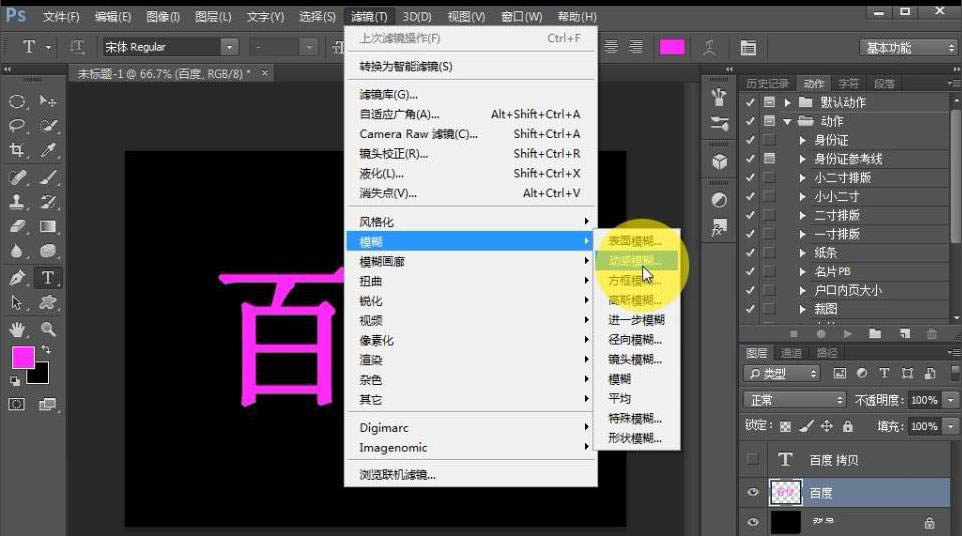Expand the 默认动作 action set

(x=787, y=102)
